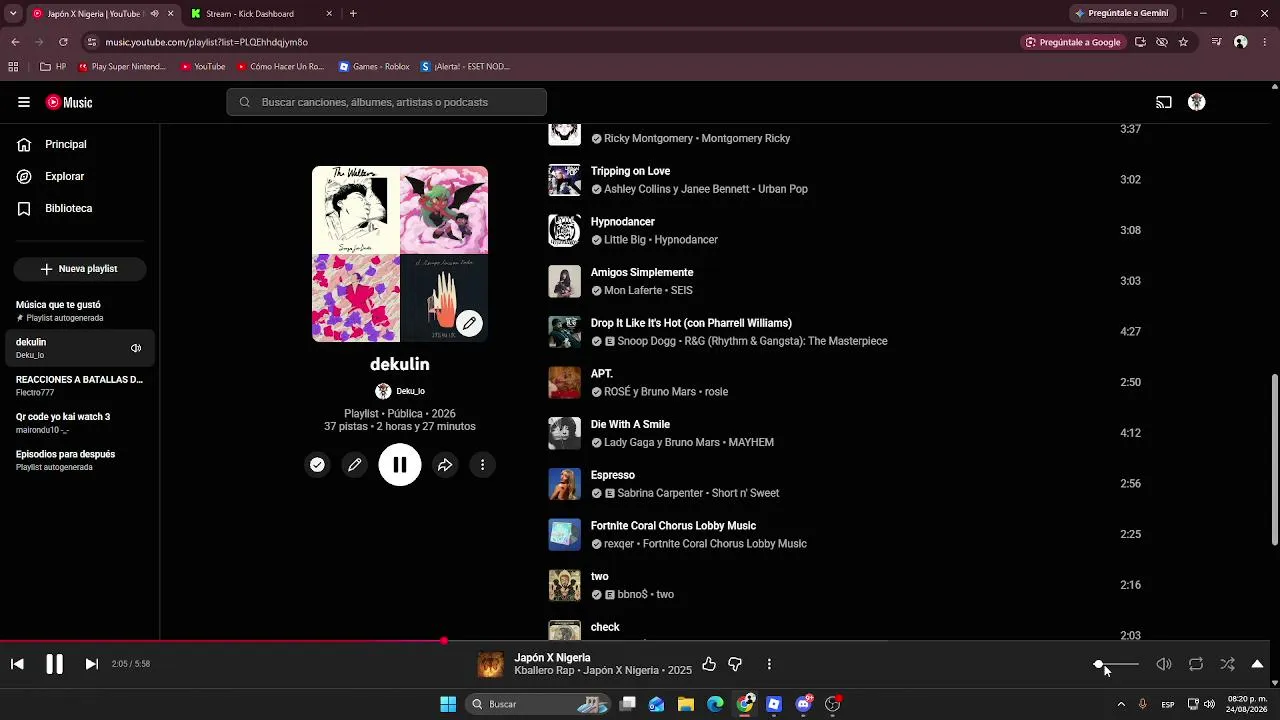Launch Microsoft Edge from the taskbar
Screen dimensions: 1280x720
click(x=715, y=704)
